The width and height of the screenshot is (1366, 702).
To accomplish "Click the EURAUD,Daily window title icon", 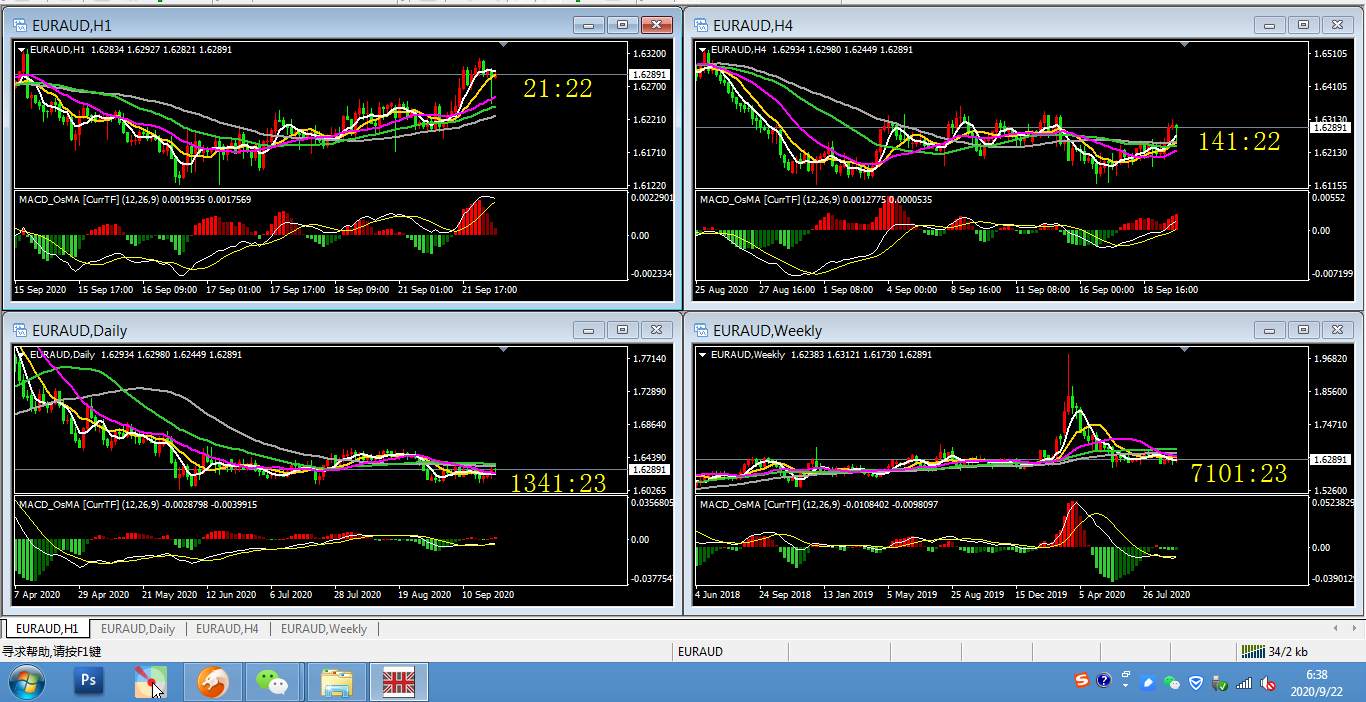I will point(20,330).
